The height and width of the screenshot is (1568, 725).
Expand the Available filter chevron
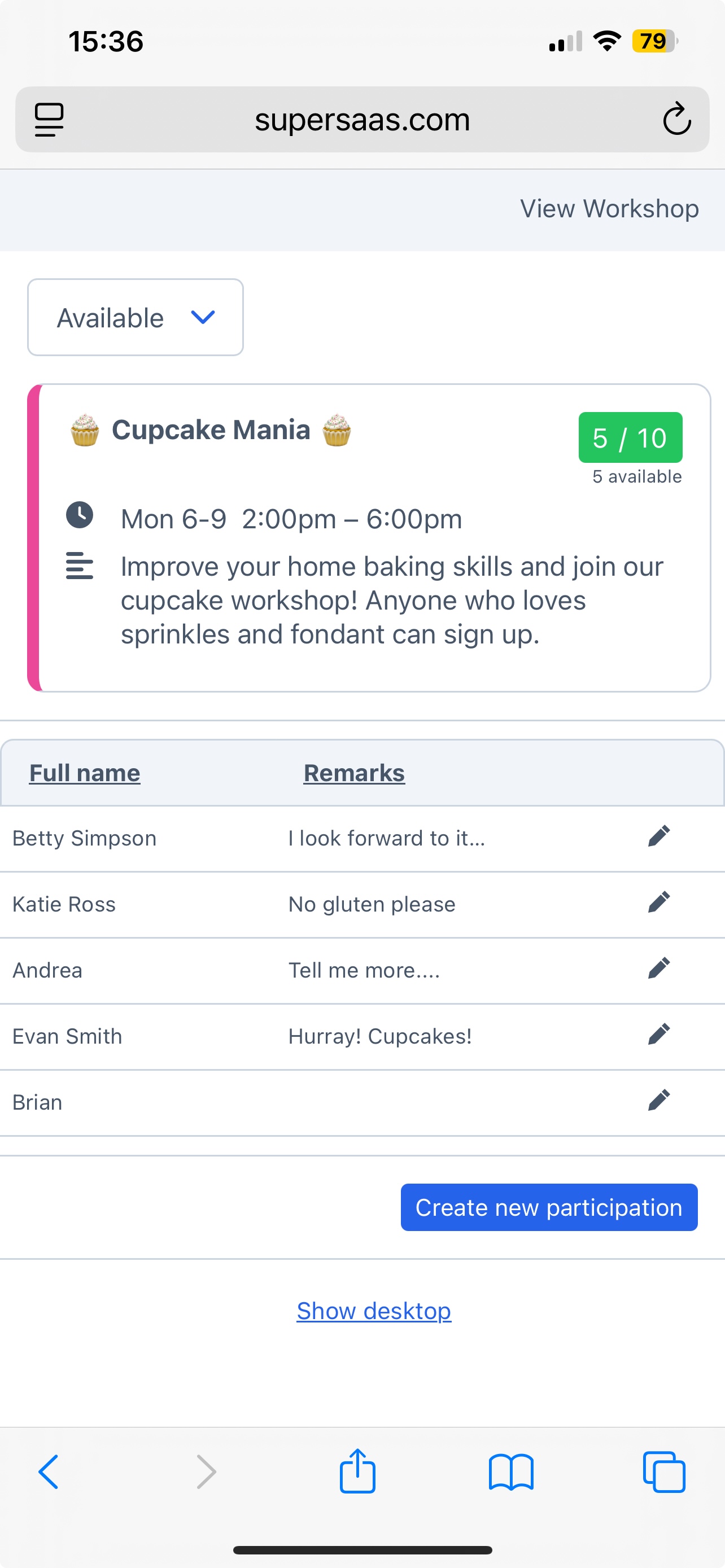[203, 317]
